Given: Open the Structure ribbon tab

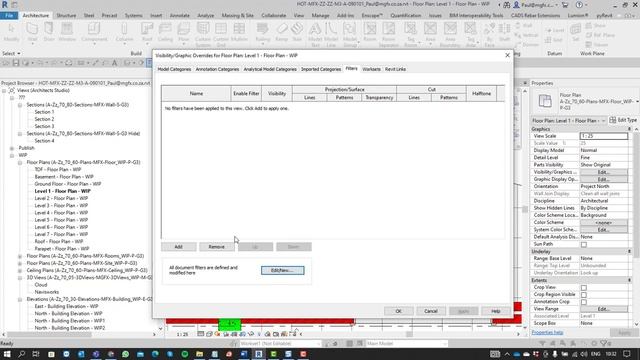Looking at the screenshot, I should [x=66, y=16].
